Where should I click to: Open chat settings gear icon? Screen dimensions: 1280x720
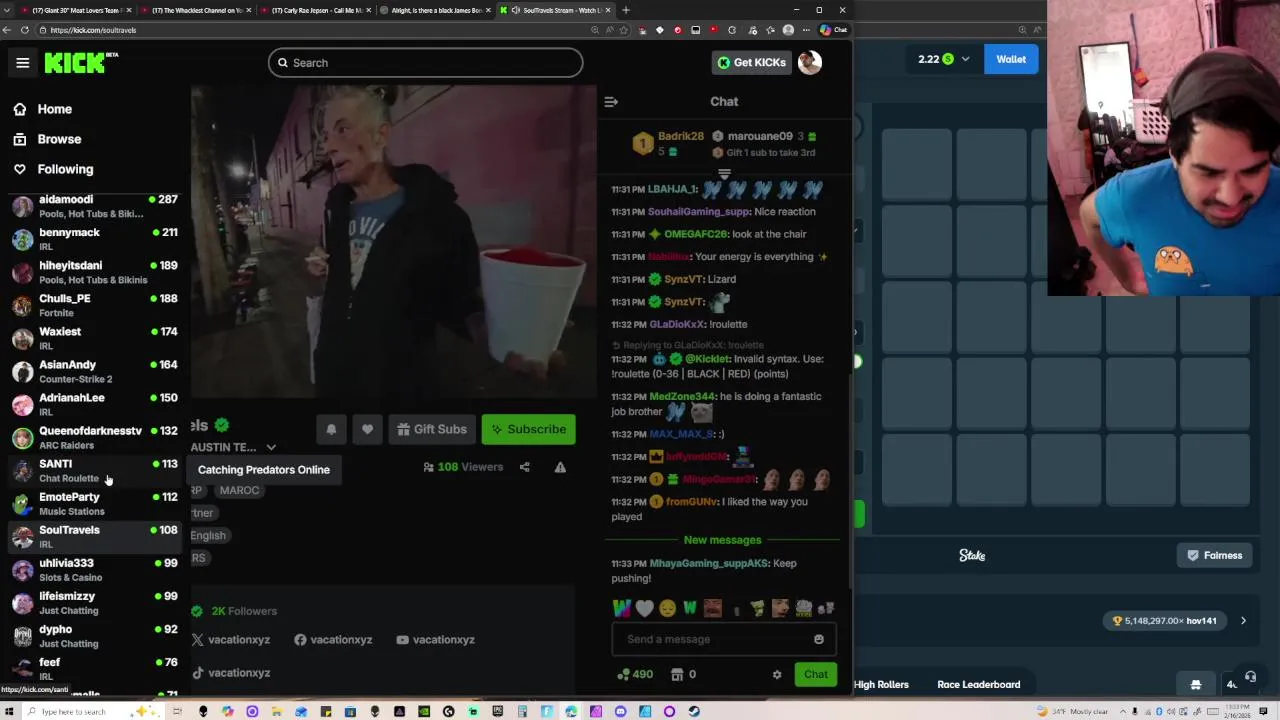tap(777, 675)
